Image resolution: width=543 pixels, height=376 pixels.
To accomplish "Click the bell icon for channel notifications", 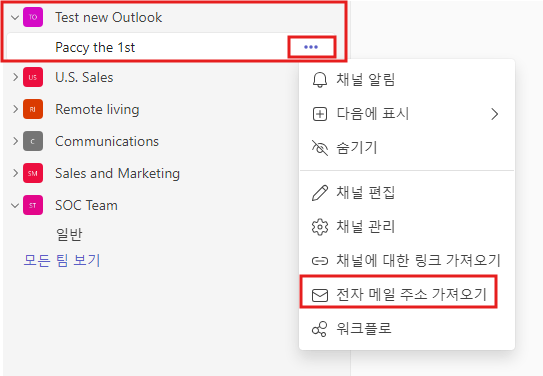I will click(x=320, y=80).
